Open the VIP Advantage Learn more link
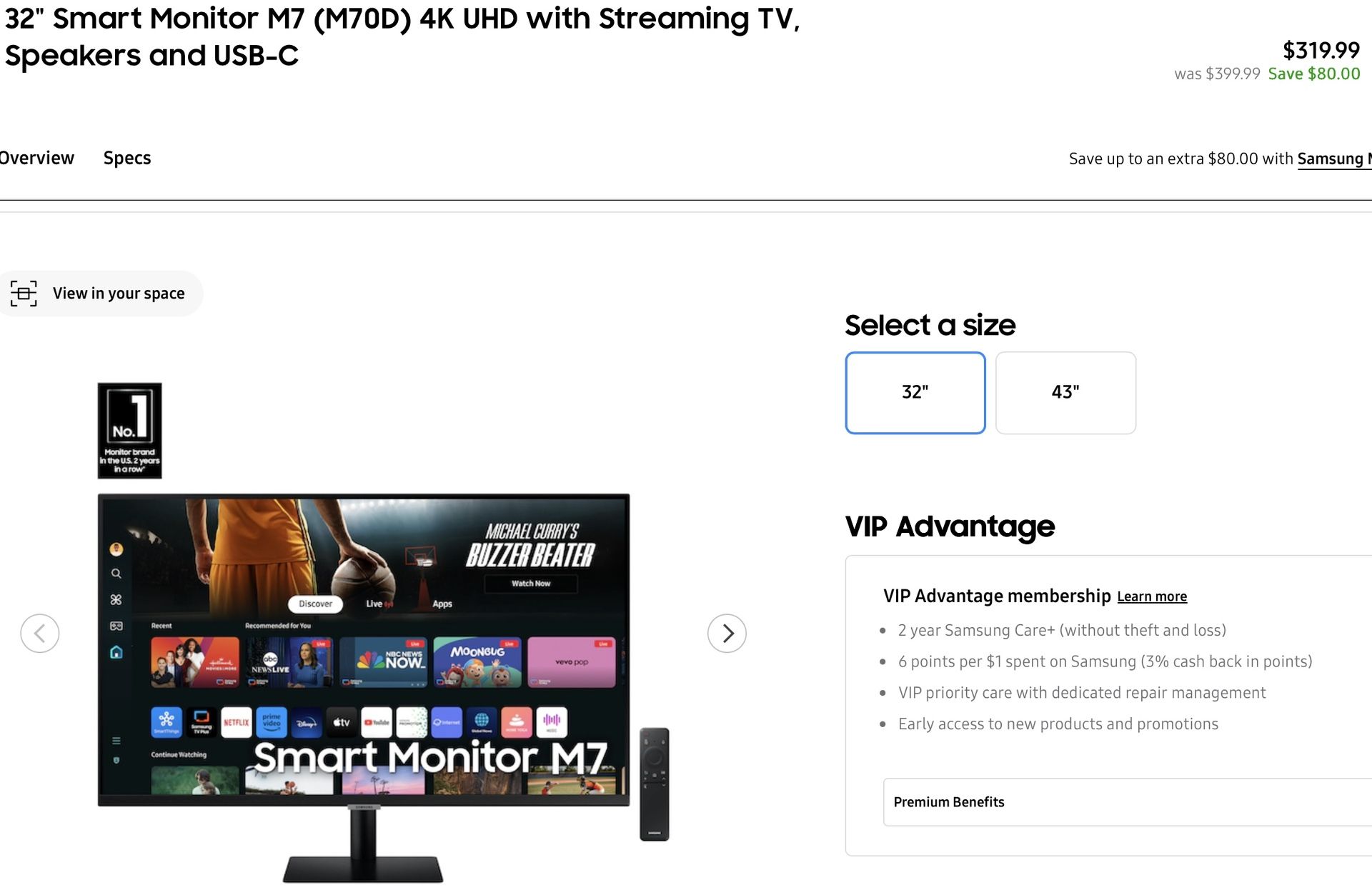This screenshot has height=890, width=1372. coord(1152,596)
